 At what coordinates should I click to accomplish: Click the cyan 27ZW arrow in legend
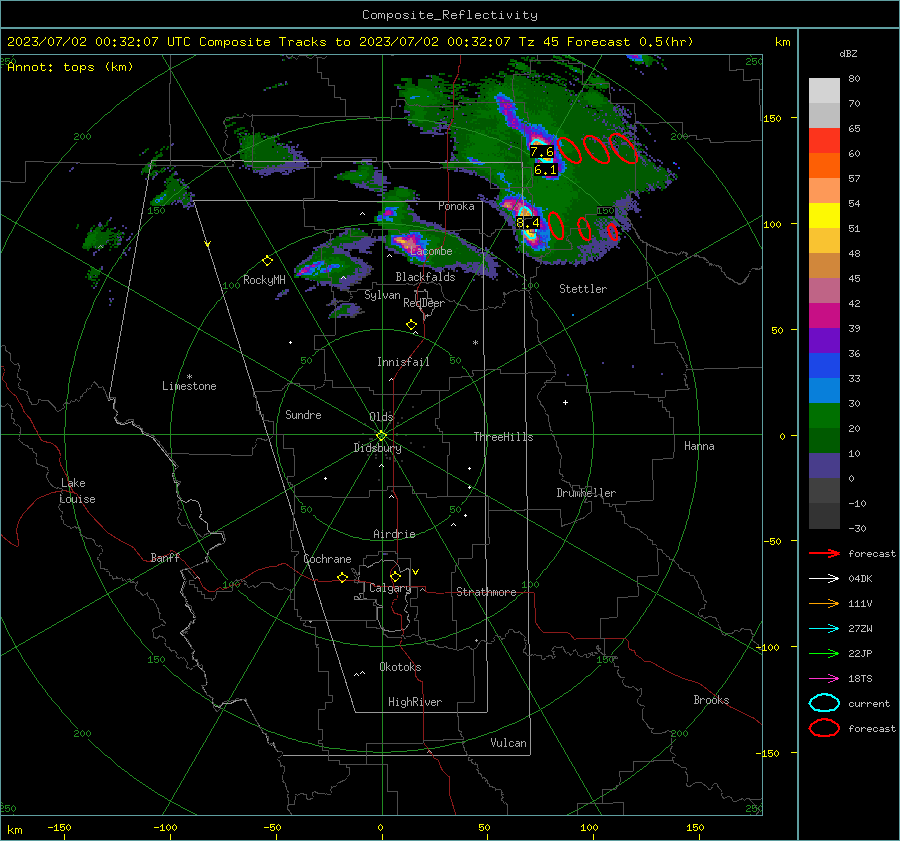tap(824, 629)
